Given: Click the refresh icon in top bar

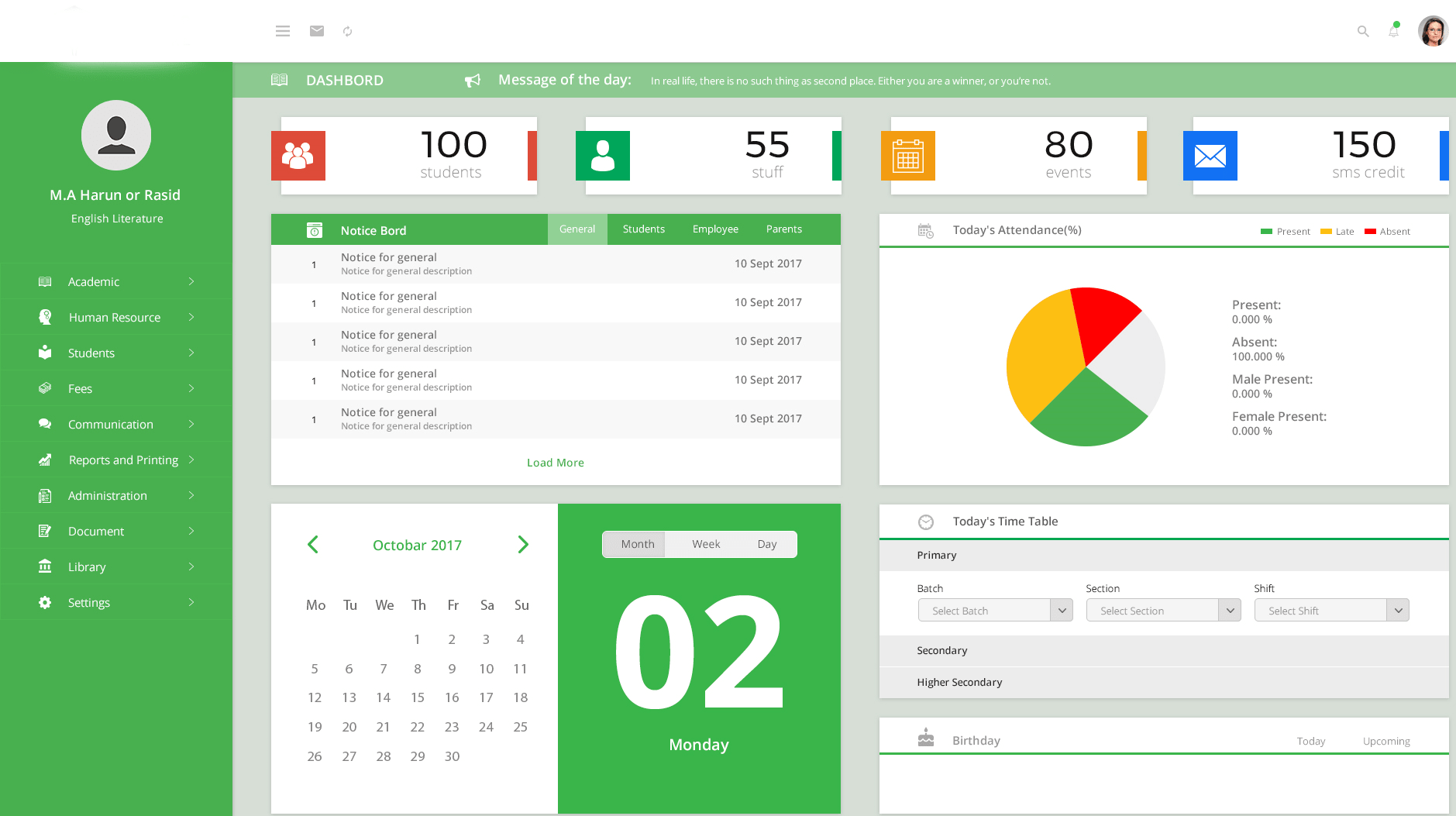Looking at the screenshot, I should coord(348,31).
